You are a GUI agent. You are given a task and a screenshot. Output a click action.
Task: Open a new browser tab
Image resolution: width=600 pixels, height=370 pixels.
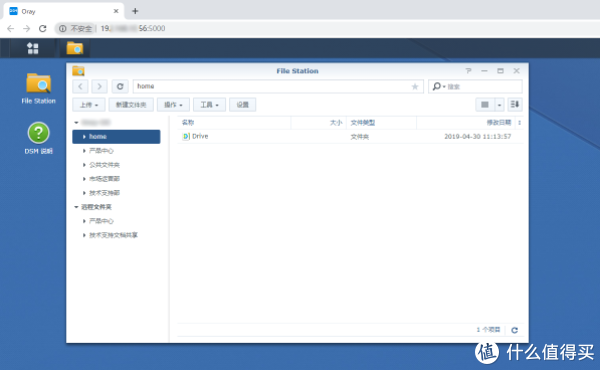135,11
